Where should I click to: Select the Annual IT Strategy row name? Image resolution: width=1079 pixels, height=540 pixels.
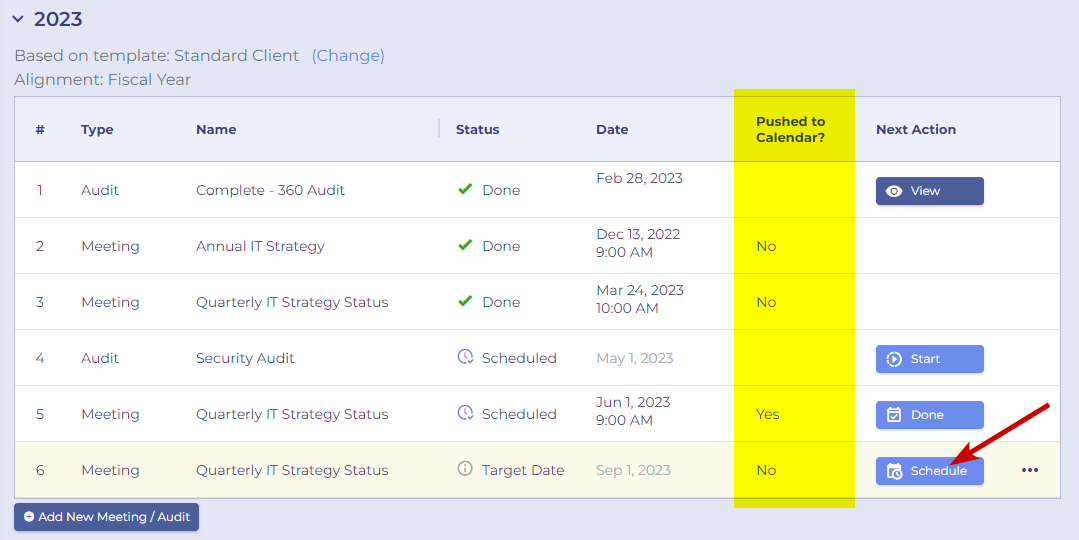[x=260, y=246]
